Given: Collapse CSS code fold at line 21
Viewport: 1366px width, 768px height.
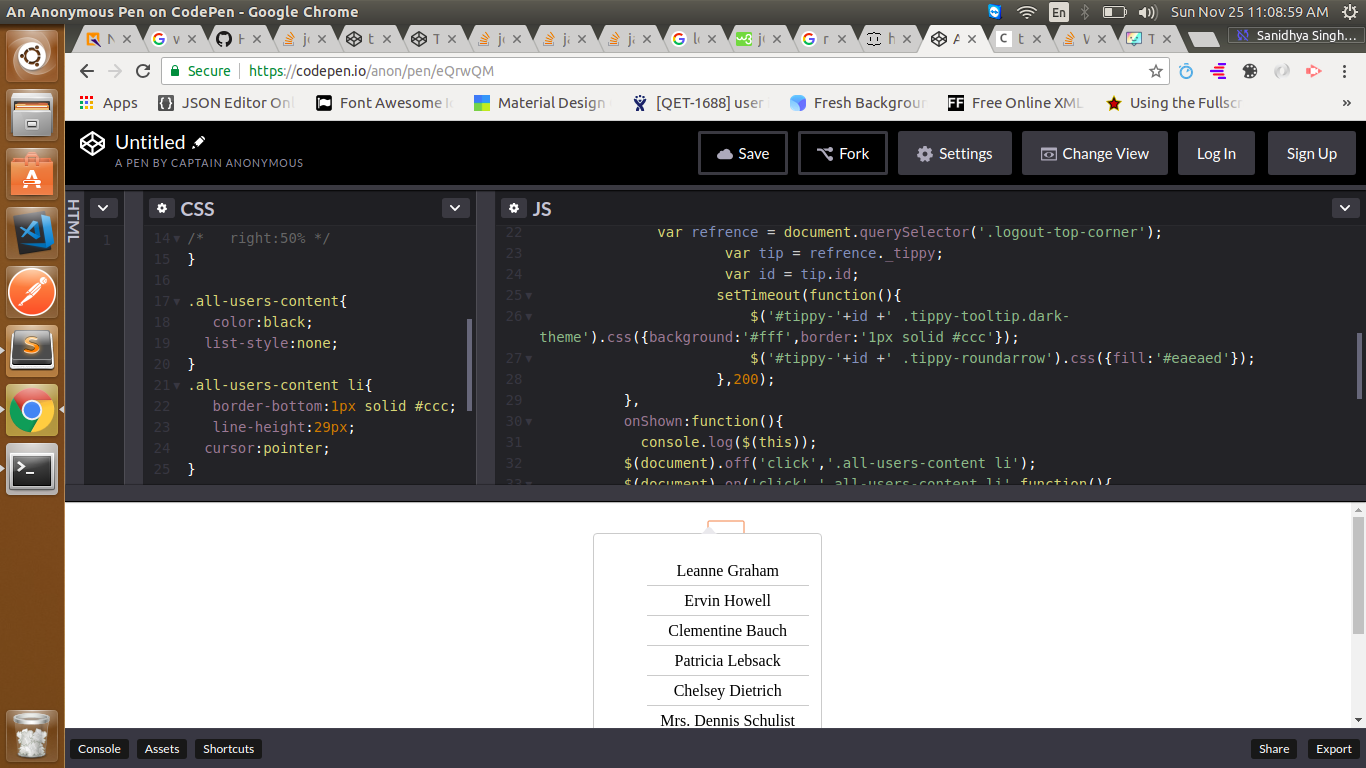Looking at the screenshot, I should point(177,386).
